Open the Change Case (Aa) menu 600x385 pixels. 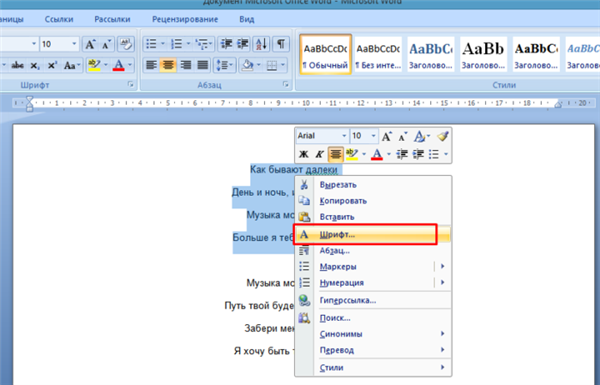click(x=72, y=65)
